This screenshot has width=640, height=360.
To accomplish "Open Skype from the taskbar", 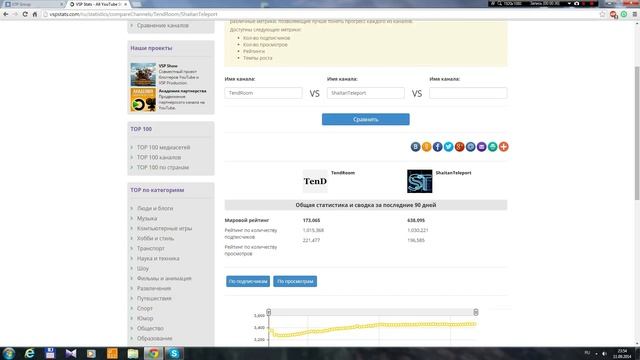I will (174, 353).
